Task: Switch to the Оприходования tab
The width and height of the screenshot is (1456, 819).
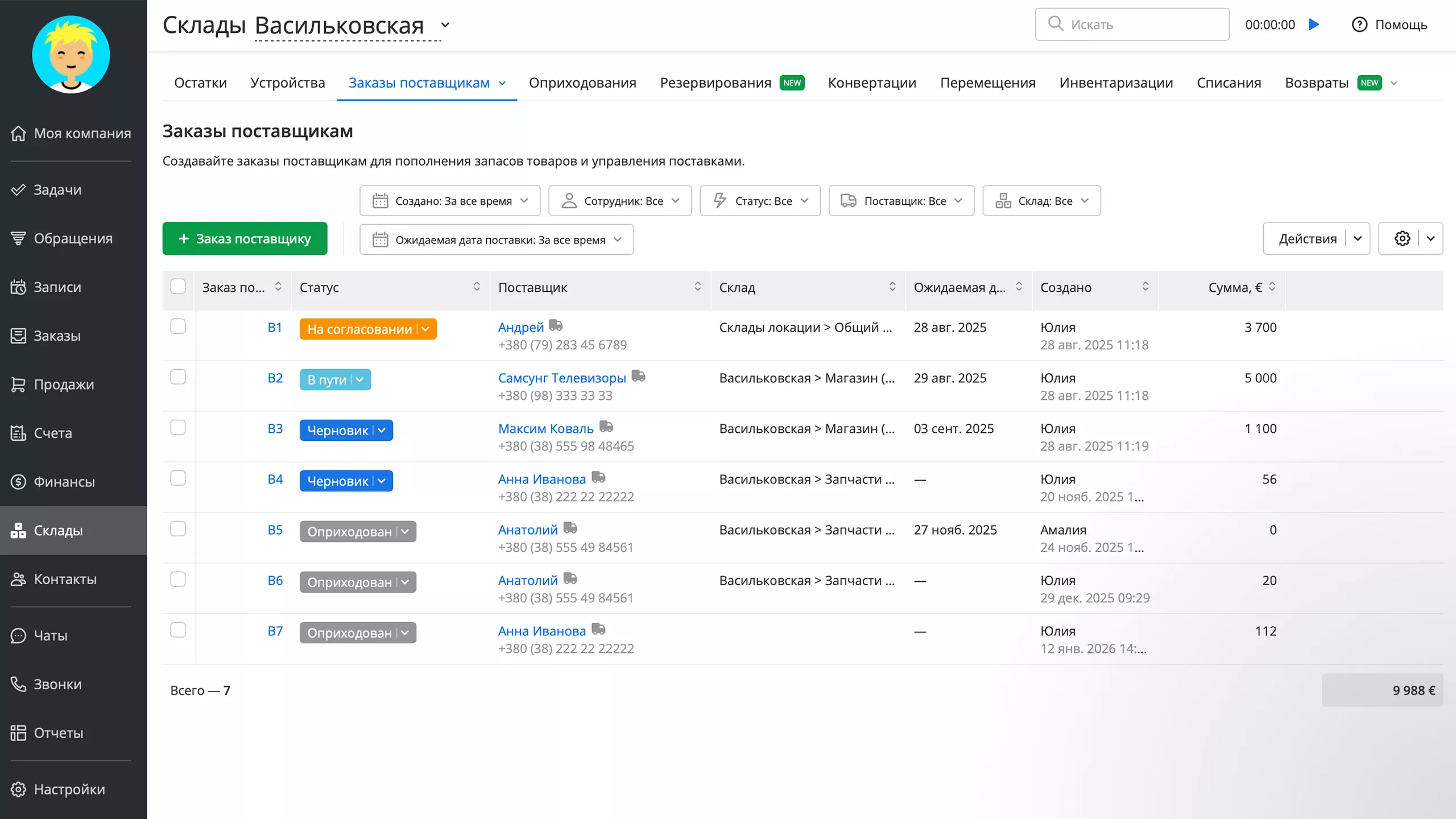Action: point(582,82)
